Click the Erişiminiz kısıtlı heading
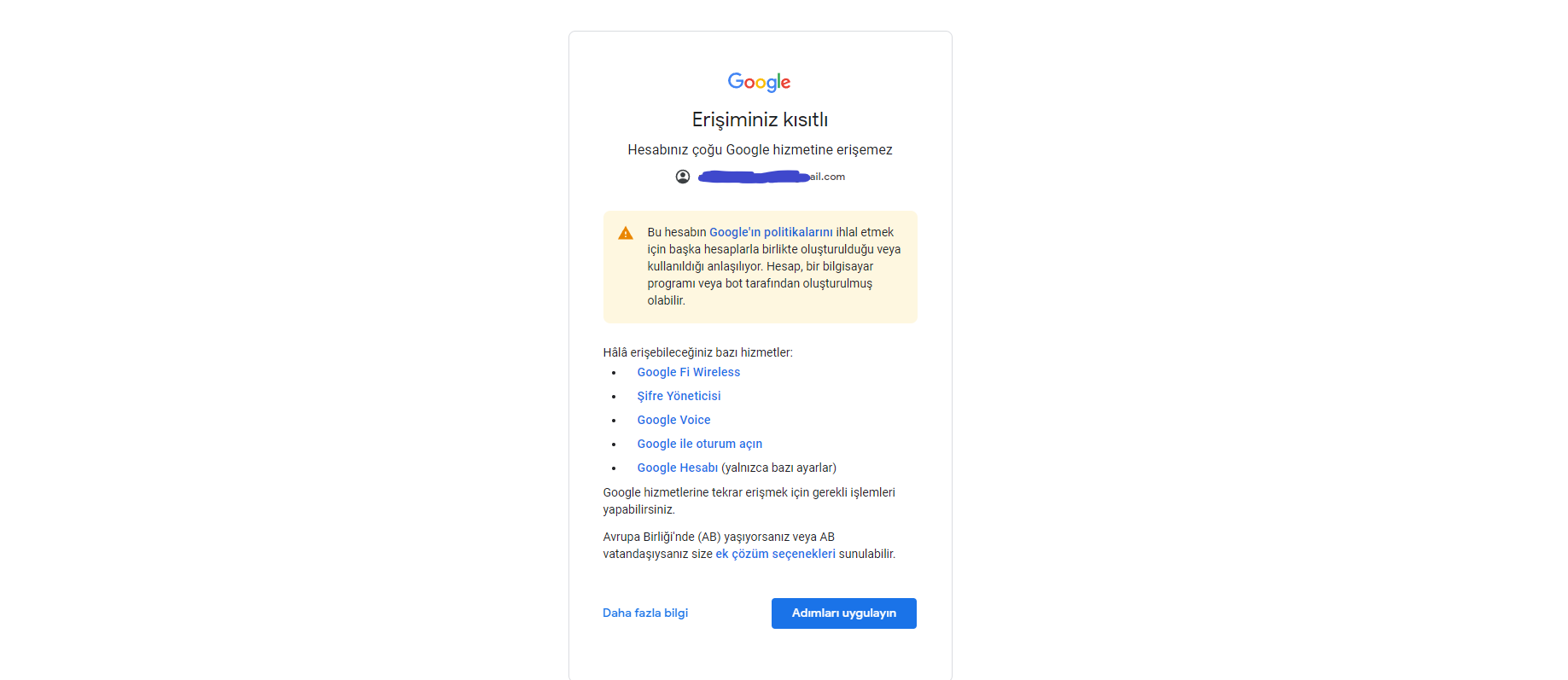Image resolution: width=1568 pixels, height=680 pixels. [760, 119]
